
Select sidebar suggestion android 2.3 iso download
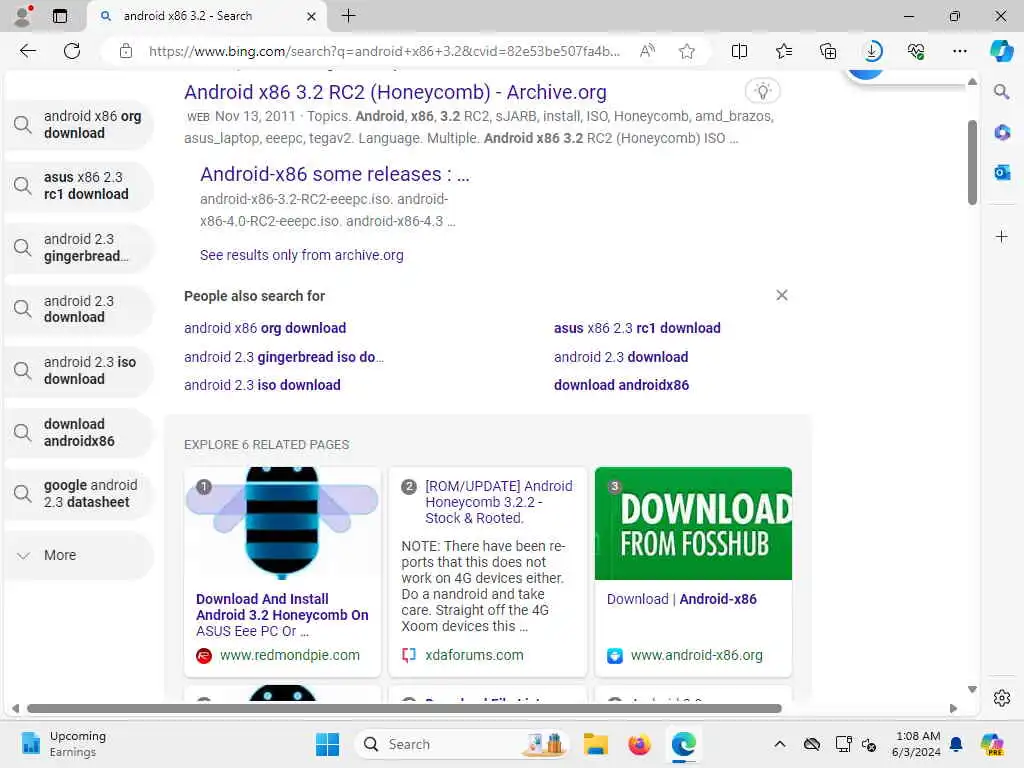coord(78,370)
